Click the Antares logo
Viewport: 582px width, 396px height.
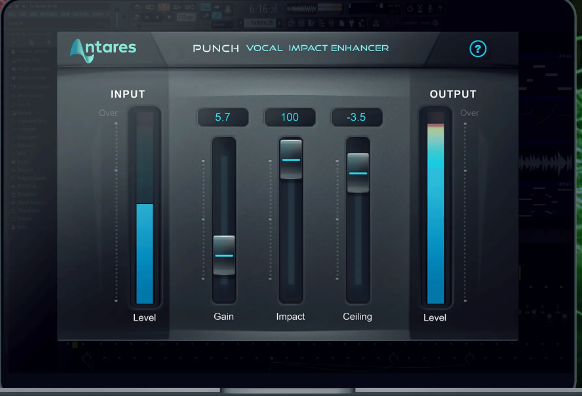(103, 50)
